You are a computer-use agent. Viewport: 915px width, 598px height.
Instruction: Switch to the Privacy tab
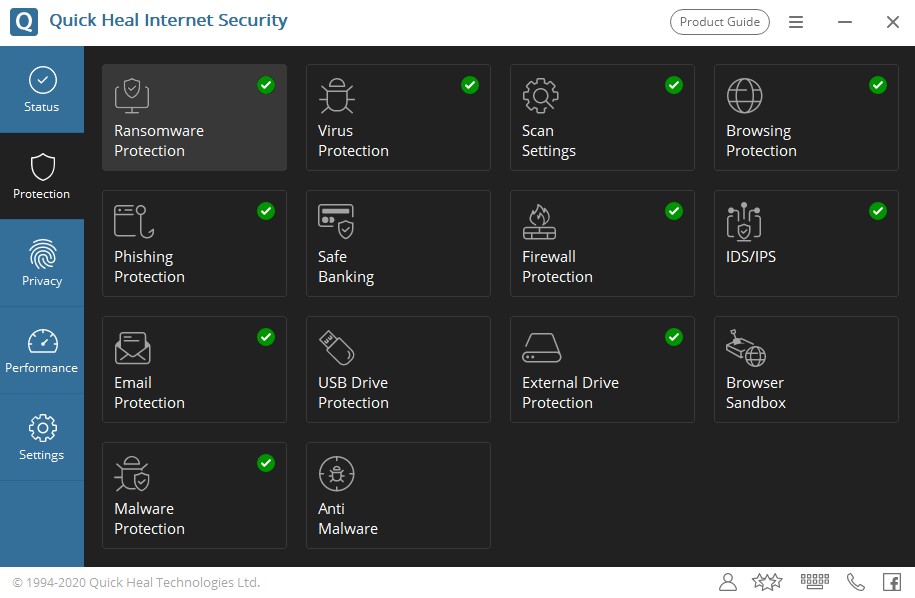pyautogui.click(x=42, y=263)
